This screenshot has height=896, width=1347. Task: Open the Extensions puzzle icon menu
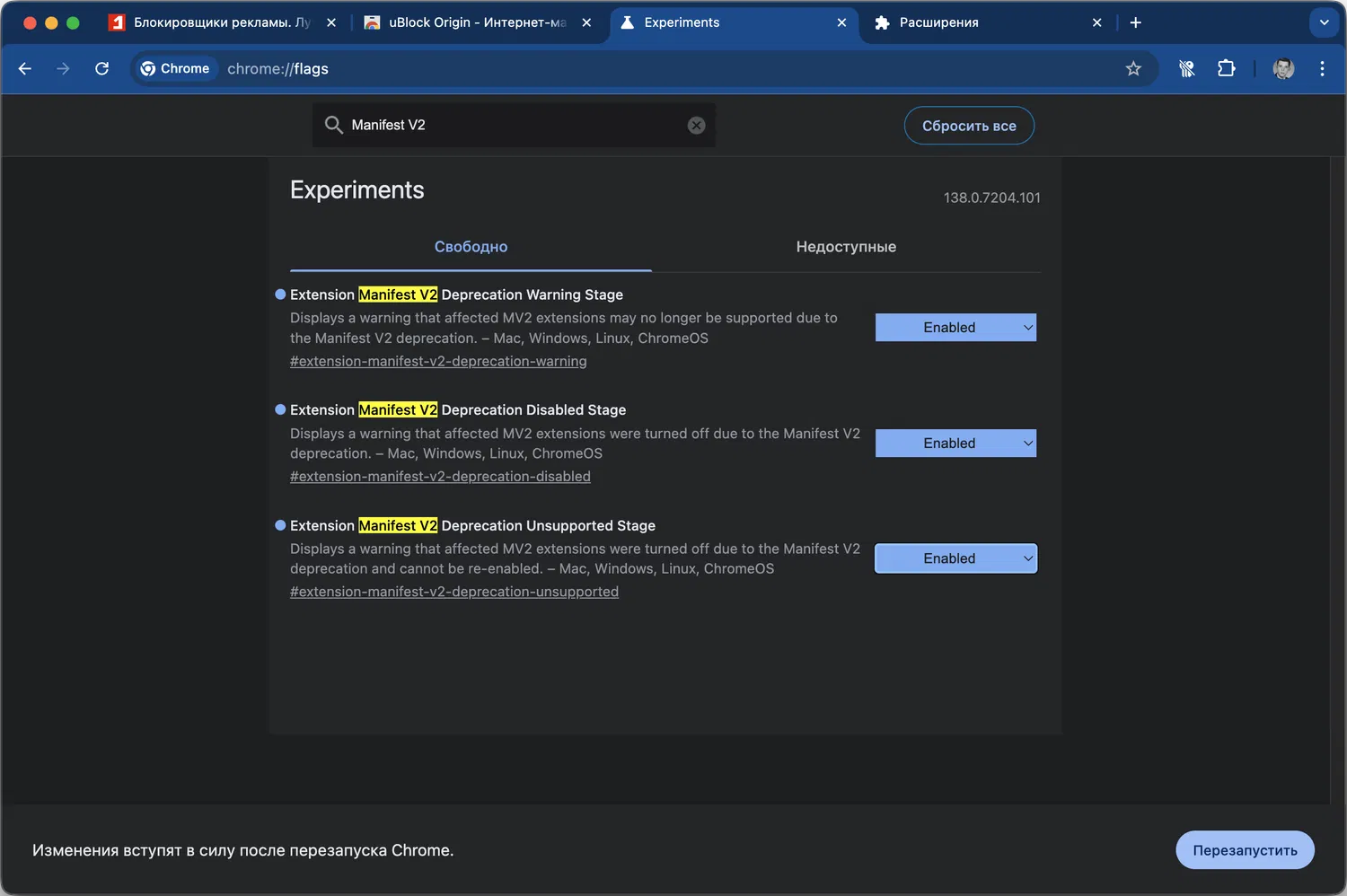coord(1226,69)
